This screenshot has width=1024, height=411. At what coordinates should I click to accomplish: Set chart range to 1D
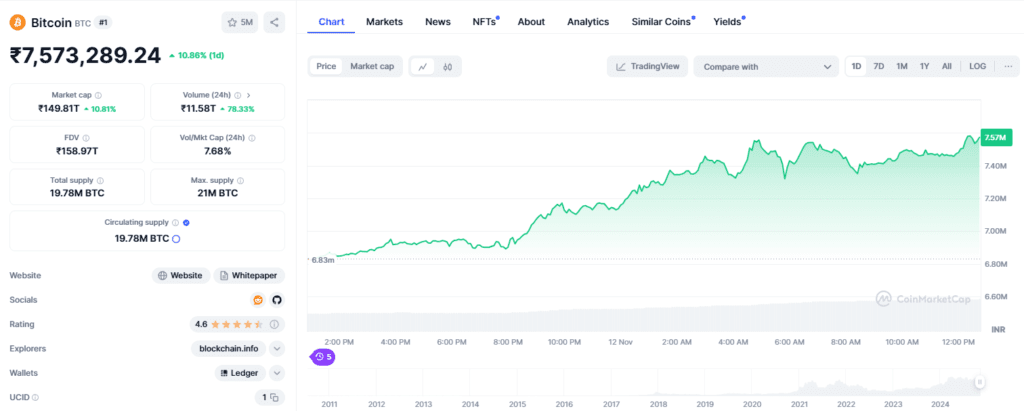point(857,66)
